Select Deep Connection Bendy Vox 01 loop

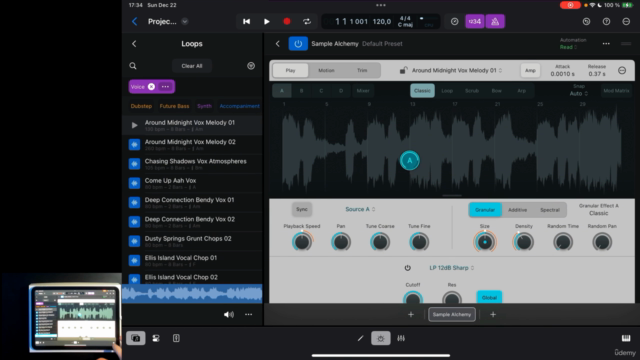pos(192,202)
